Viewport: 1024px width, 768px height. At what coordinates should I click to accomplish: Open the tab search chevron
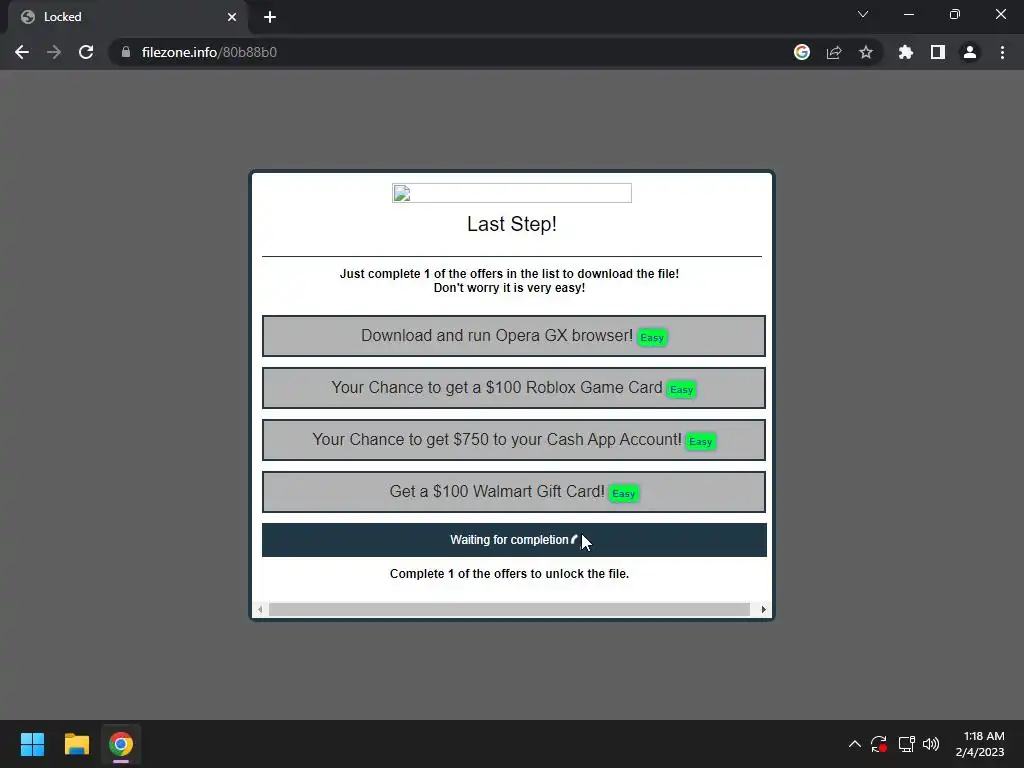(x=863, y=14)
